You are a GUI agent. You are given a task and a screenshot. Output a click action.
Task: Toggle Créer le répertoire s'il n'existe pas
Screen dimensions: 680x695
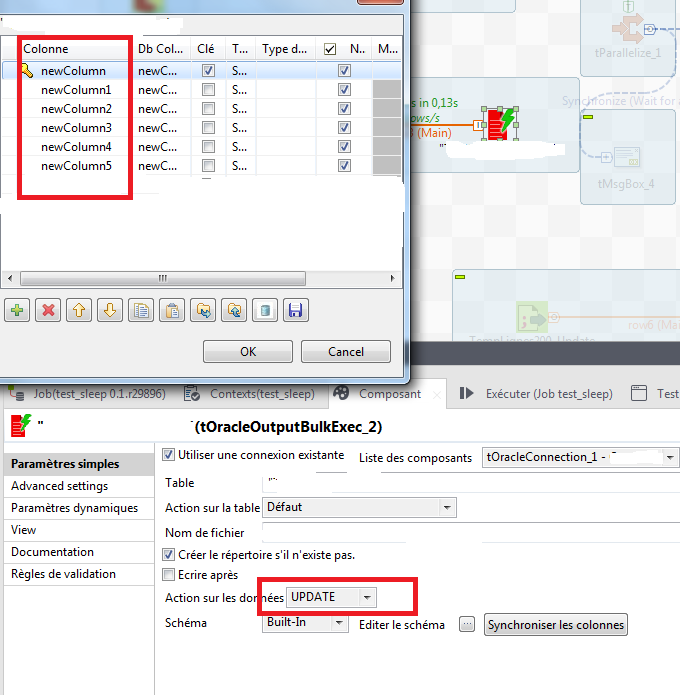click(168, 554)
